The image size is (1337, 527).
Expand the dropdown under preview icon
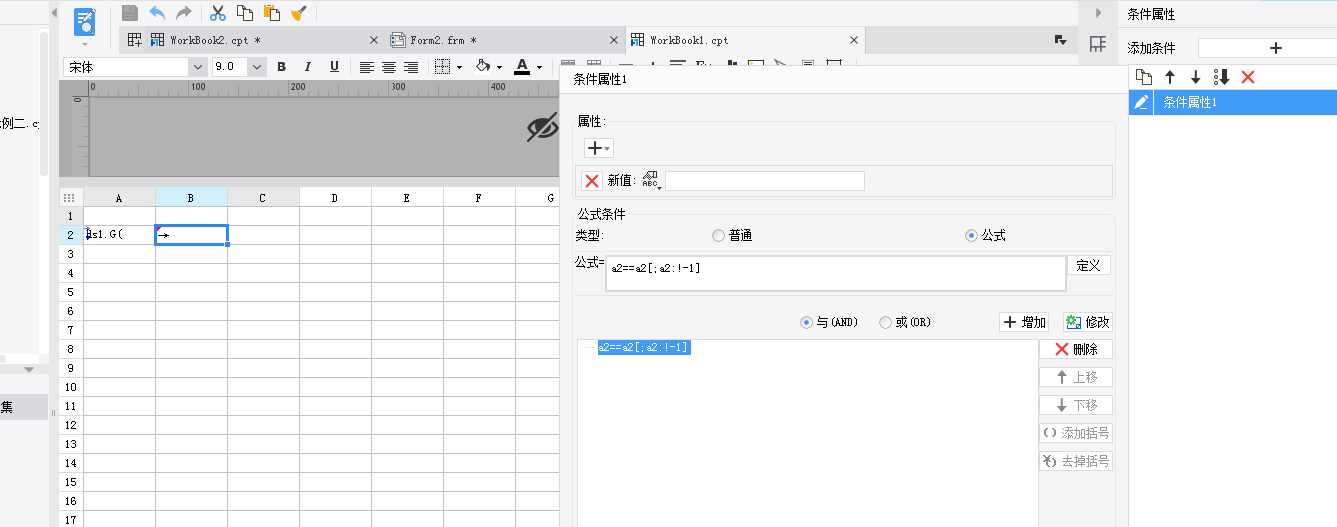[85, 44]
